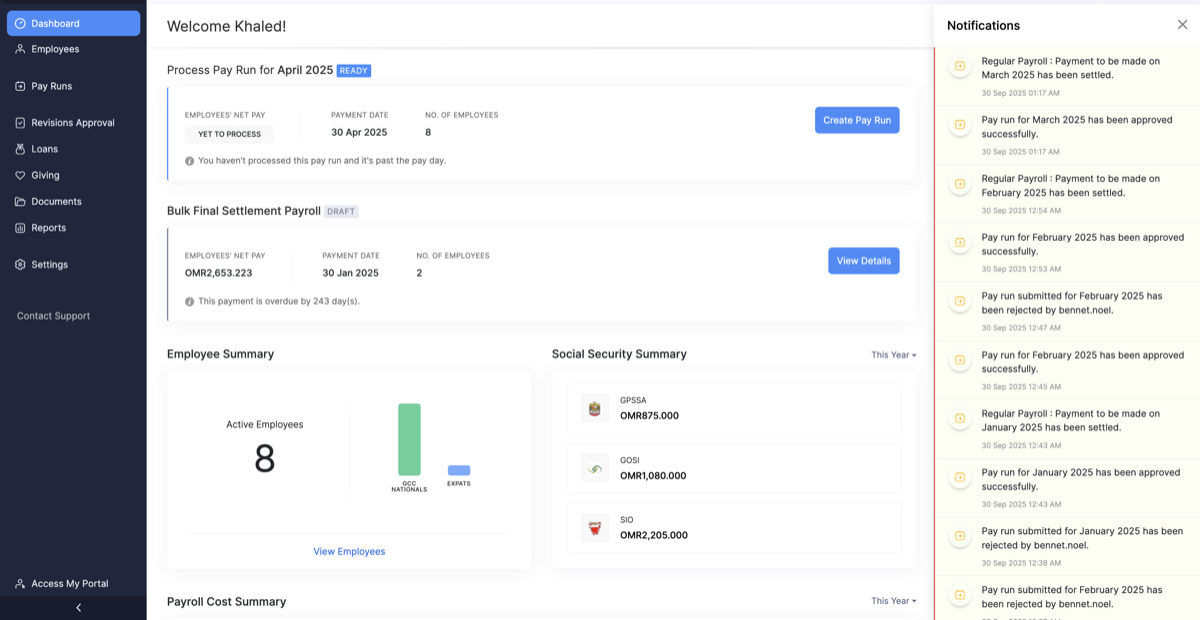Click the Giving heart icon
Viewport: 1200px width, 620px height.
point(21,175)
